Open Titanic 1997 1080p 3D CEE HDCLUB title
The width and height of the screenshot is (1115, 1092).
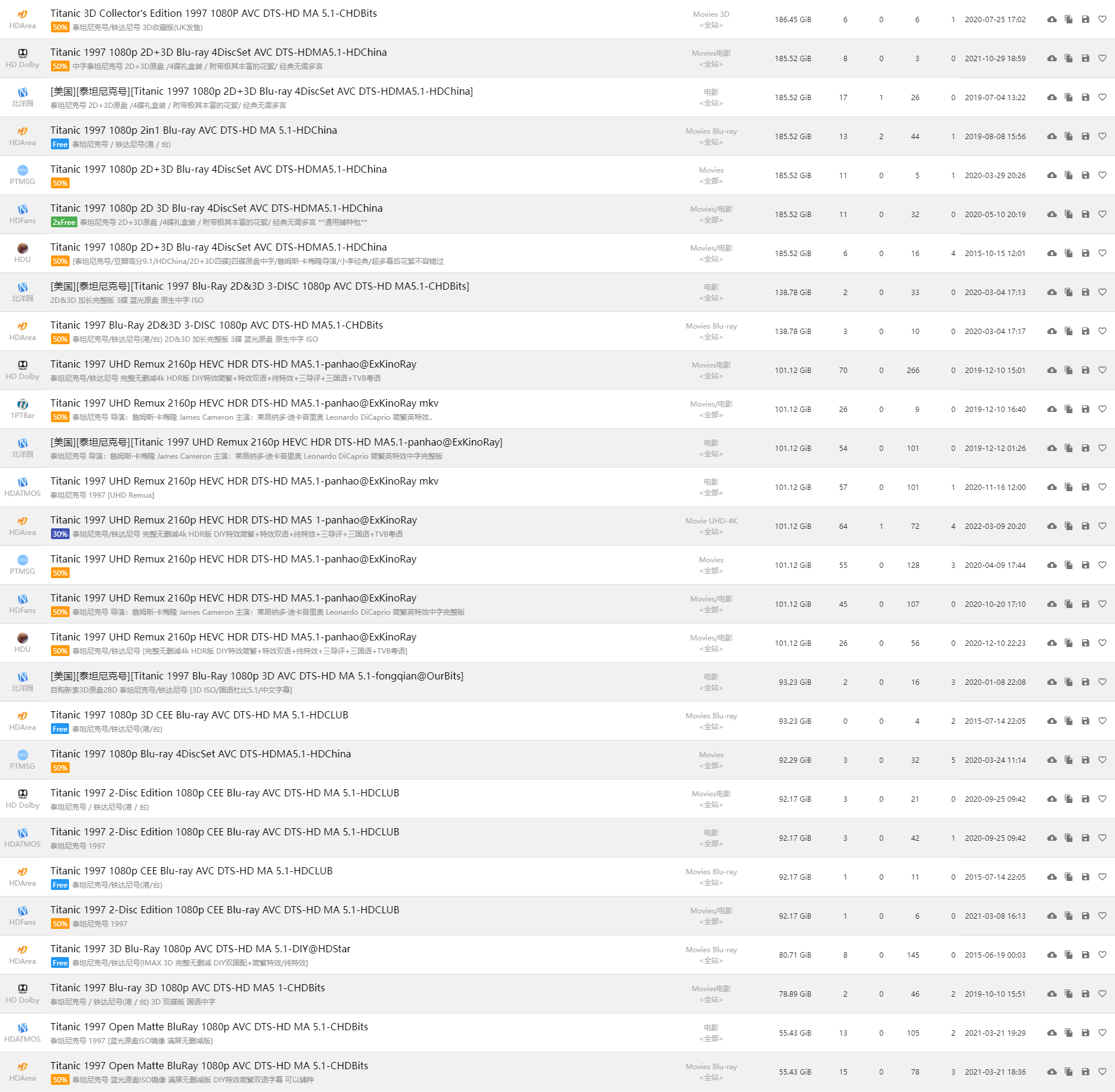click(x=199, y=715)
